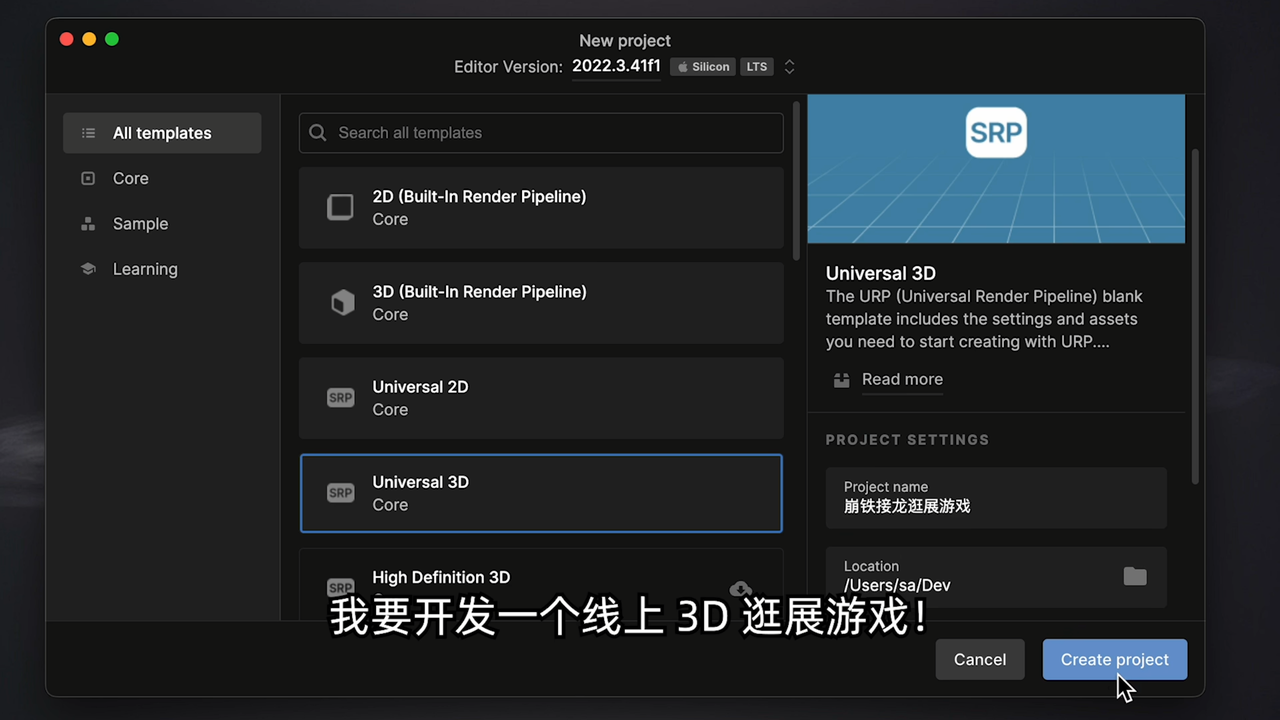Switch to the Core templates category
This screenshot has height=720, width=1280.
click(x=130, y=178)
